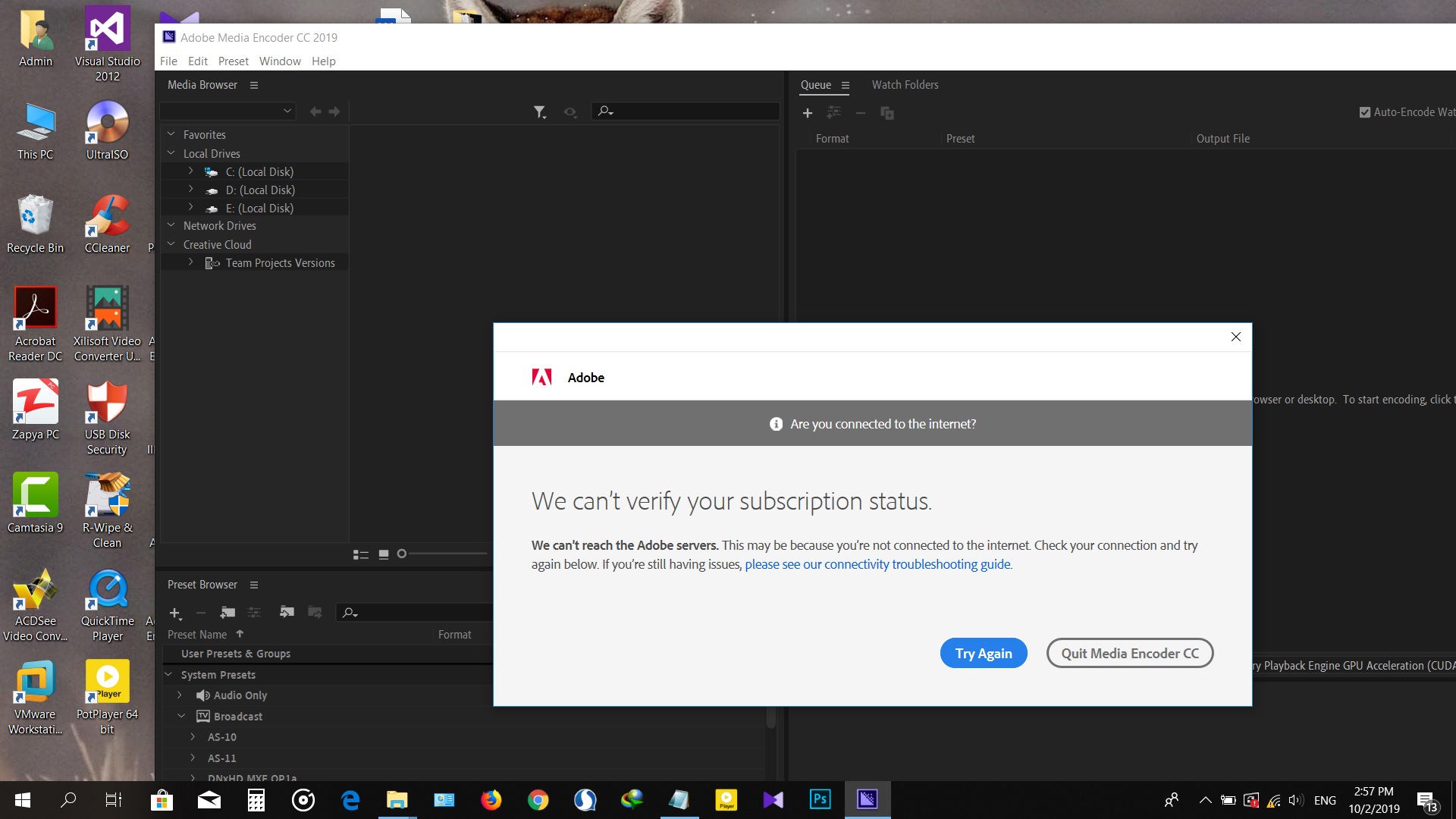Expand the Broadcast presets group
This screenshot has width=1456, height=819.
point(180,716)
